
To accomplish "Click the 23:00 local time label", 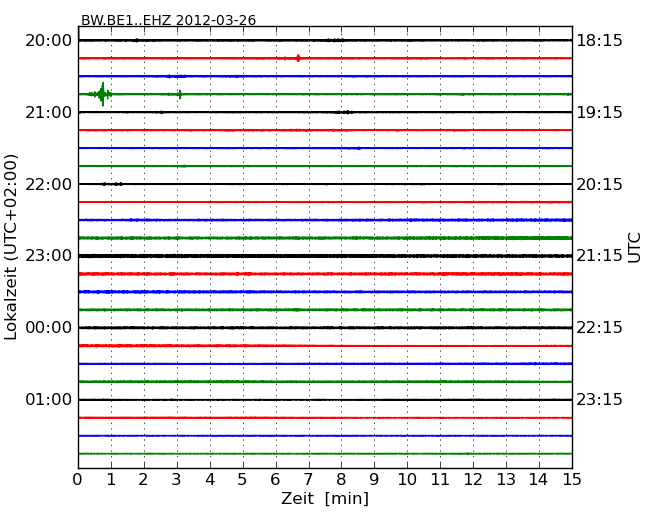I will (x=49, y=255).
